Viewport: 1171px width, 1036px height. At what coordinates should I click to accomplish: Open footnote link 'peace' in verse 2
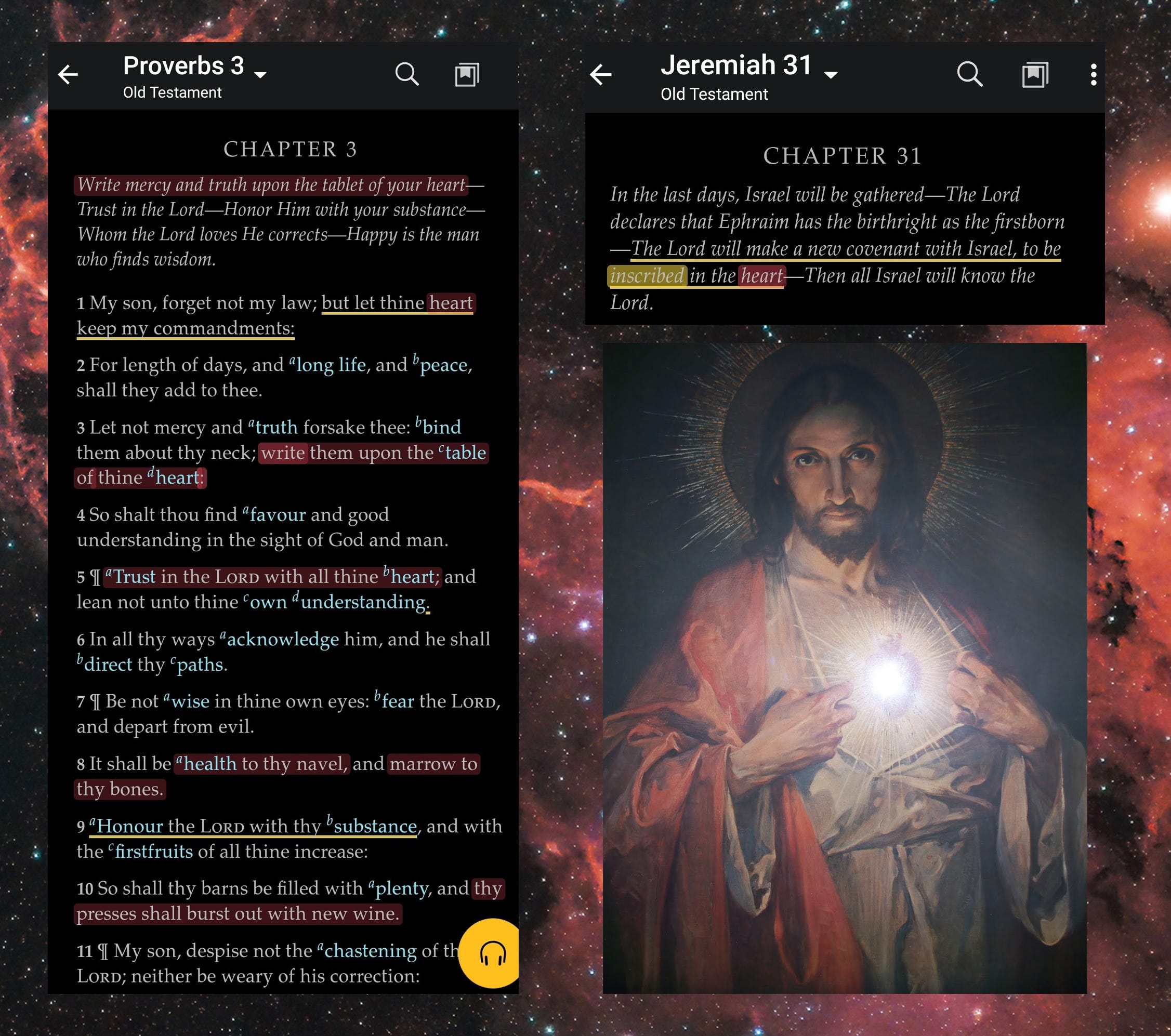[x=442, y=365]
